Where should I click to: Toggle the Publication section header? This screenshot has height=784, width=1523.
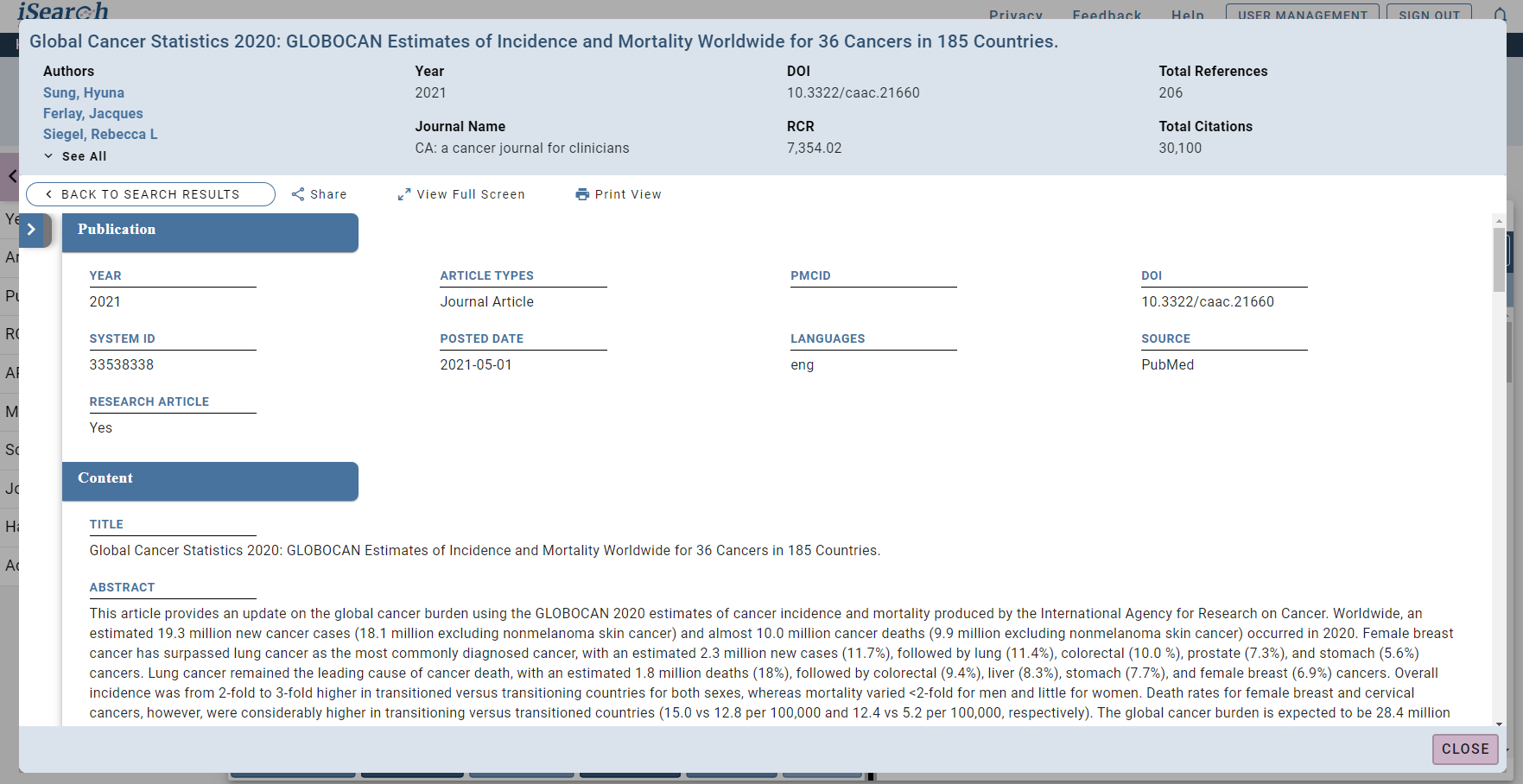pyautogui.click(x=210, y=232)
